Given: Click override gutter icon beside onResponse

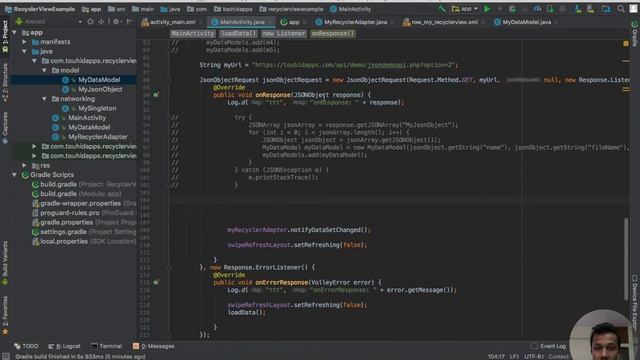Looking at the screenshot, I should [156, 95].
